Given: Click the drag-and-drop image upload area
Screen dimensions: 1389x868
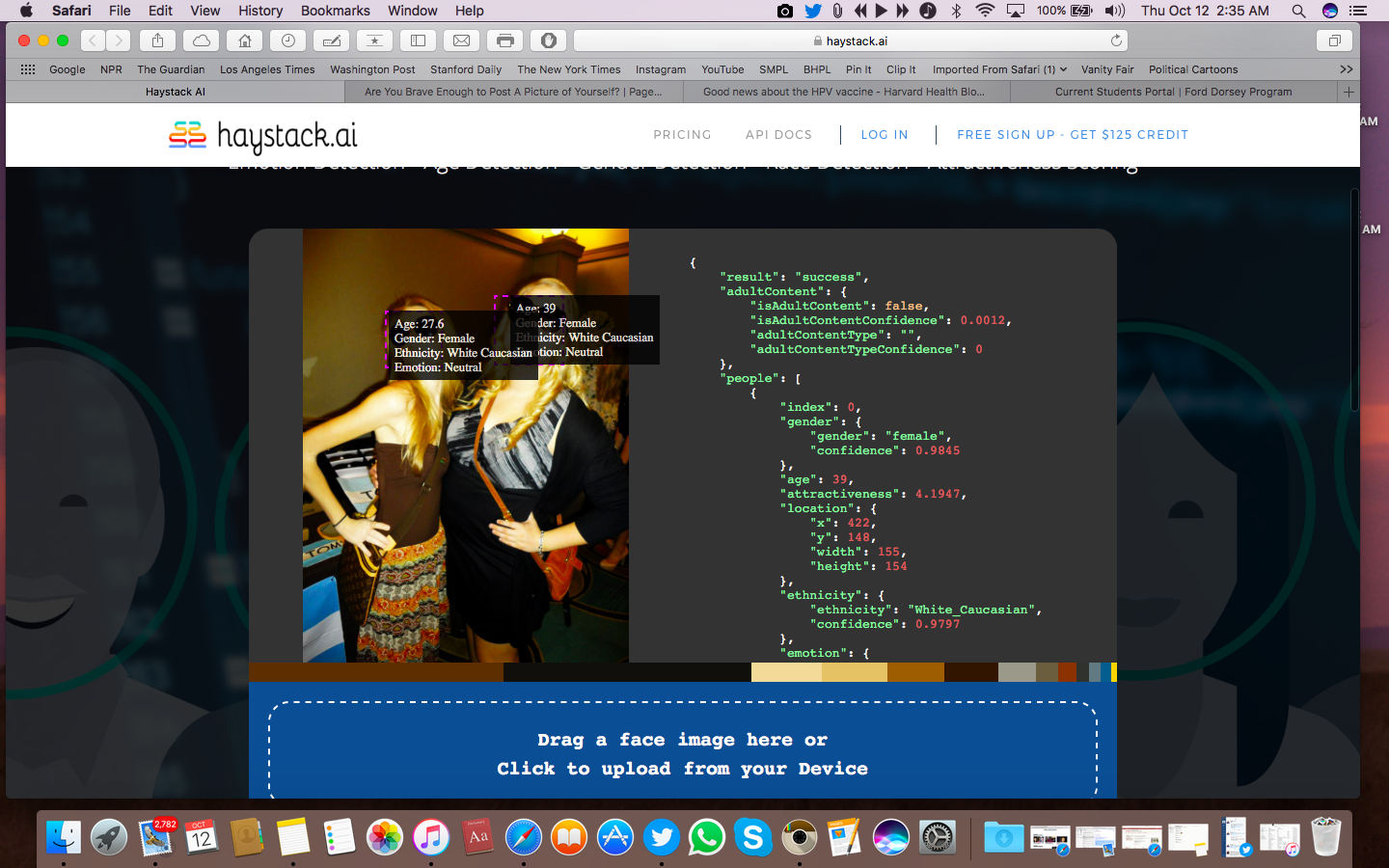Looking at the screenshot, I should pyautogui.click(x=682, y=753).
